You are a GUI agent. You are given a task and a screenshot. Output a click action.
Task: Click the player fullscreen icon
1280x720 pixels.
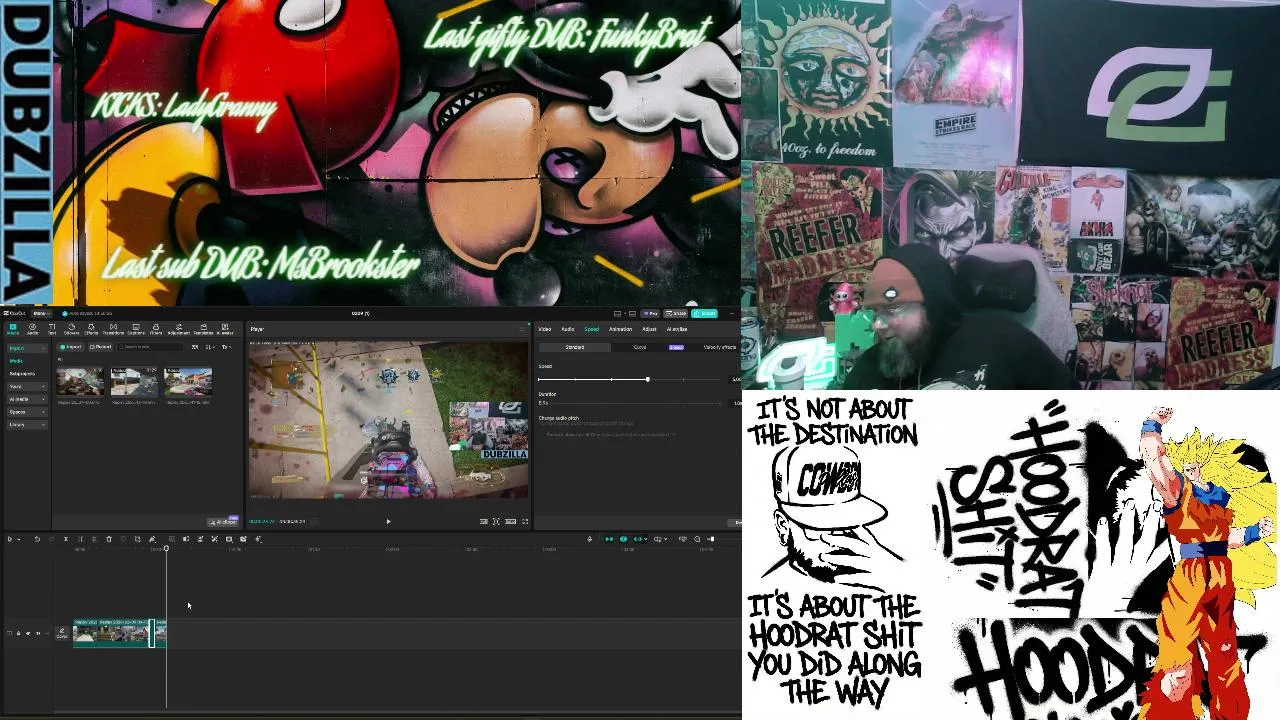click(525, 521)
